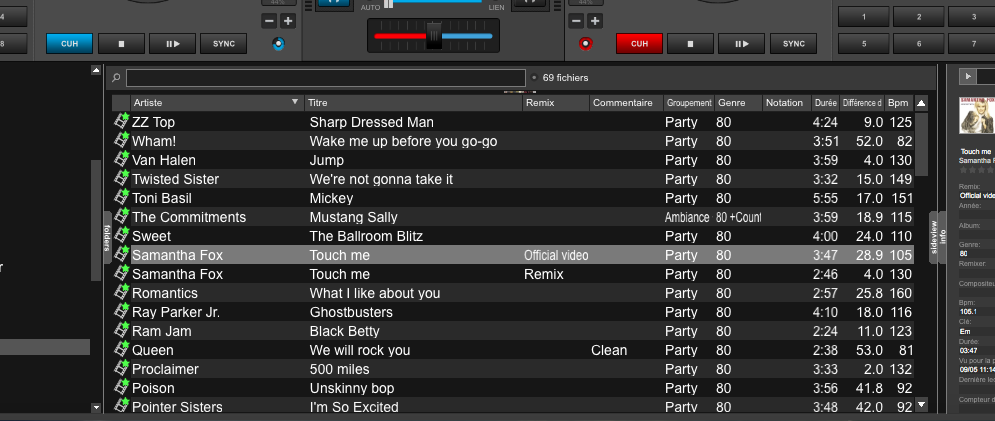This screenshot has height=421, width=995.
Task: Click song list scroll up arrow
Action: (x=921, y=103)
